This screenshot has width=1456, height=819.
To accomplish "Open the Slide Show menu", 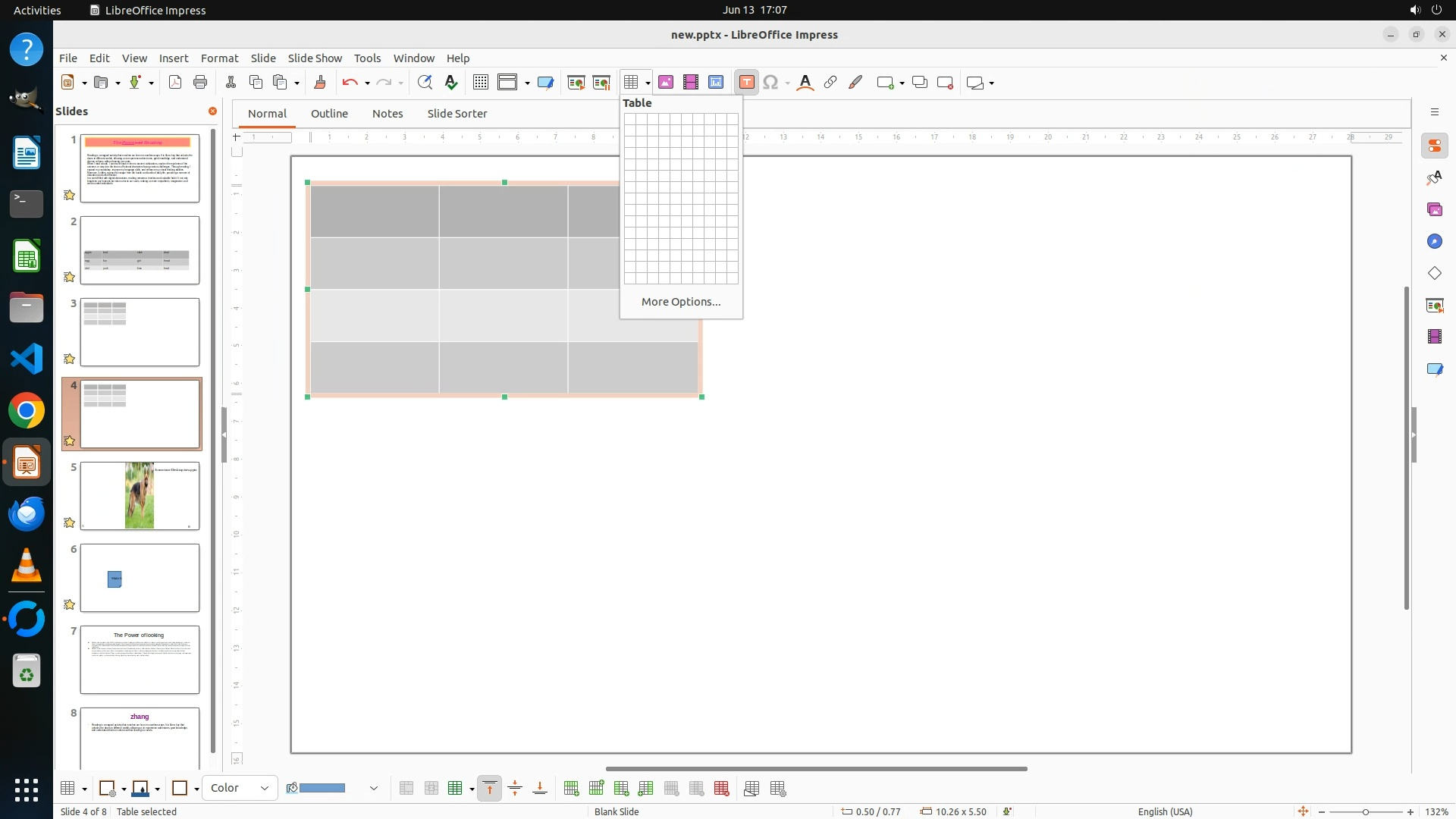I will pos(314,58).
